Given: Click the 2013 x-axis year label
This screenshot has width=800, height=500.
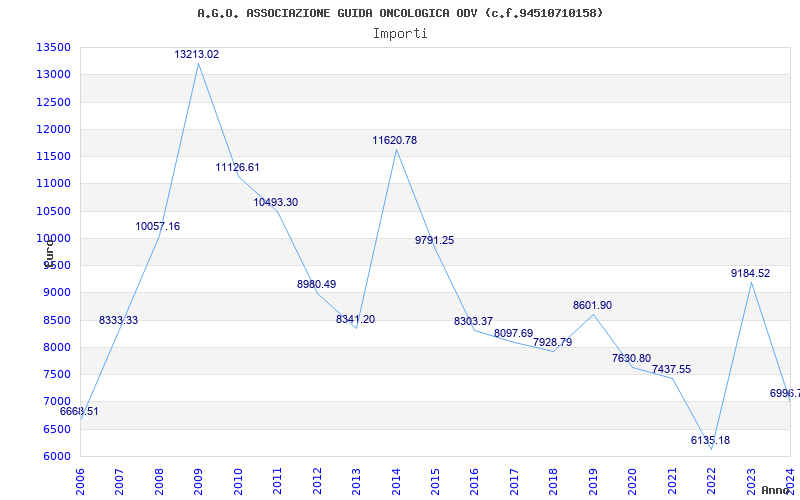Looking at the screenshot, I should pos(356,482).
